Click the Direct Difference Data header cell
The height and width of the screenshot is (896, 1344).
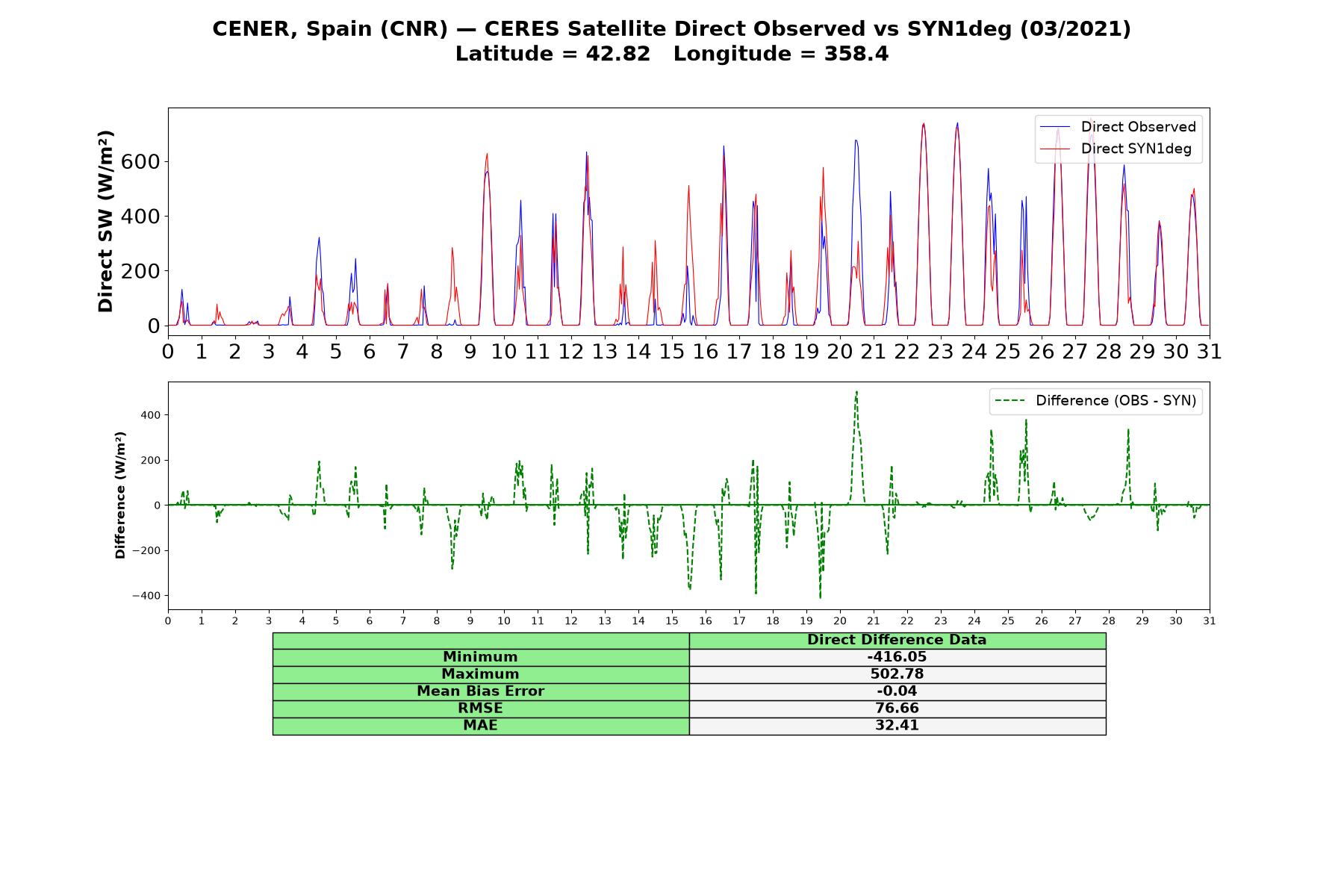point(897,640)
